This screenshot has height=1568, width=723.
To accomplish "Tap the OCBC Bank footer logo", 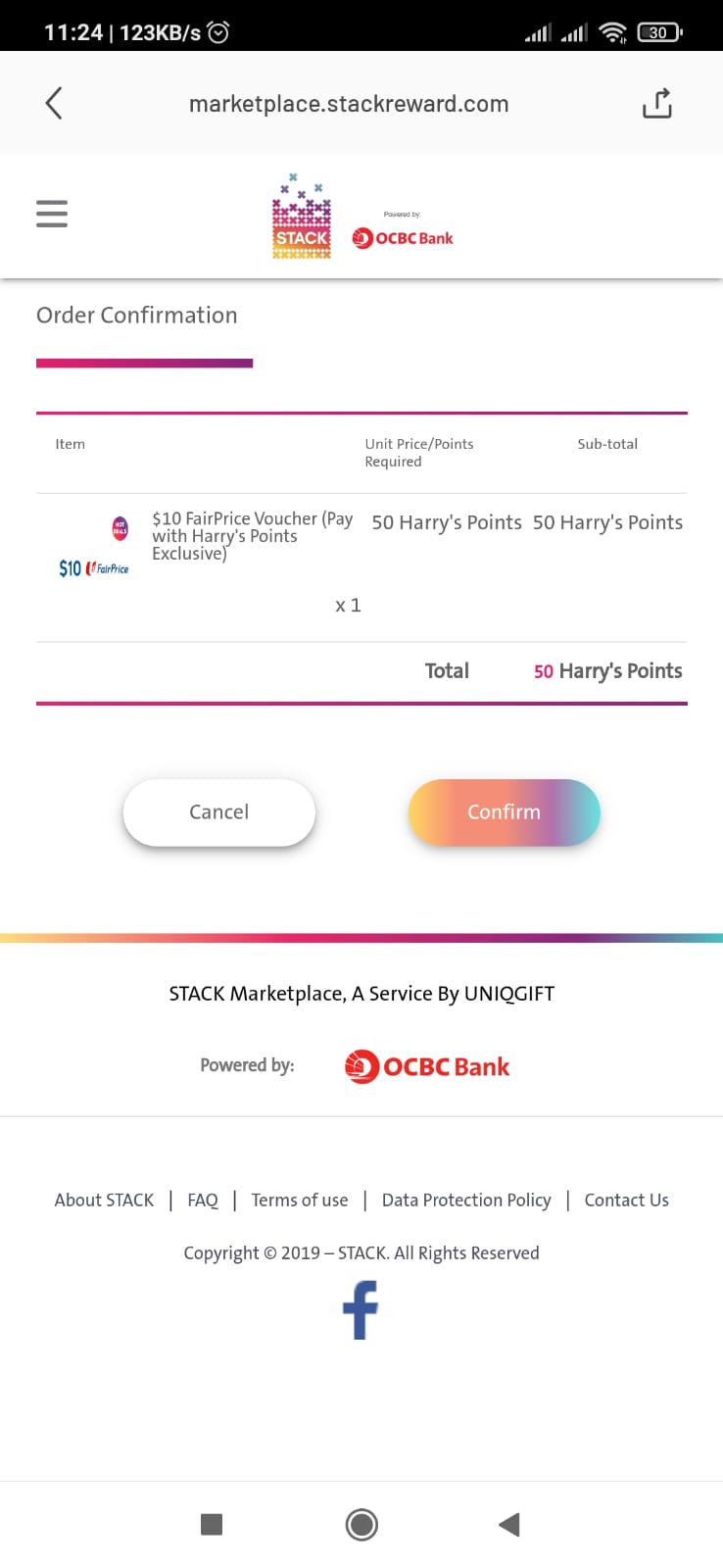I will (x=427, y=1066).
